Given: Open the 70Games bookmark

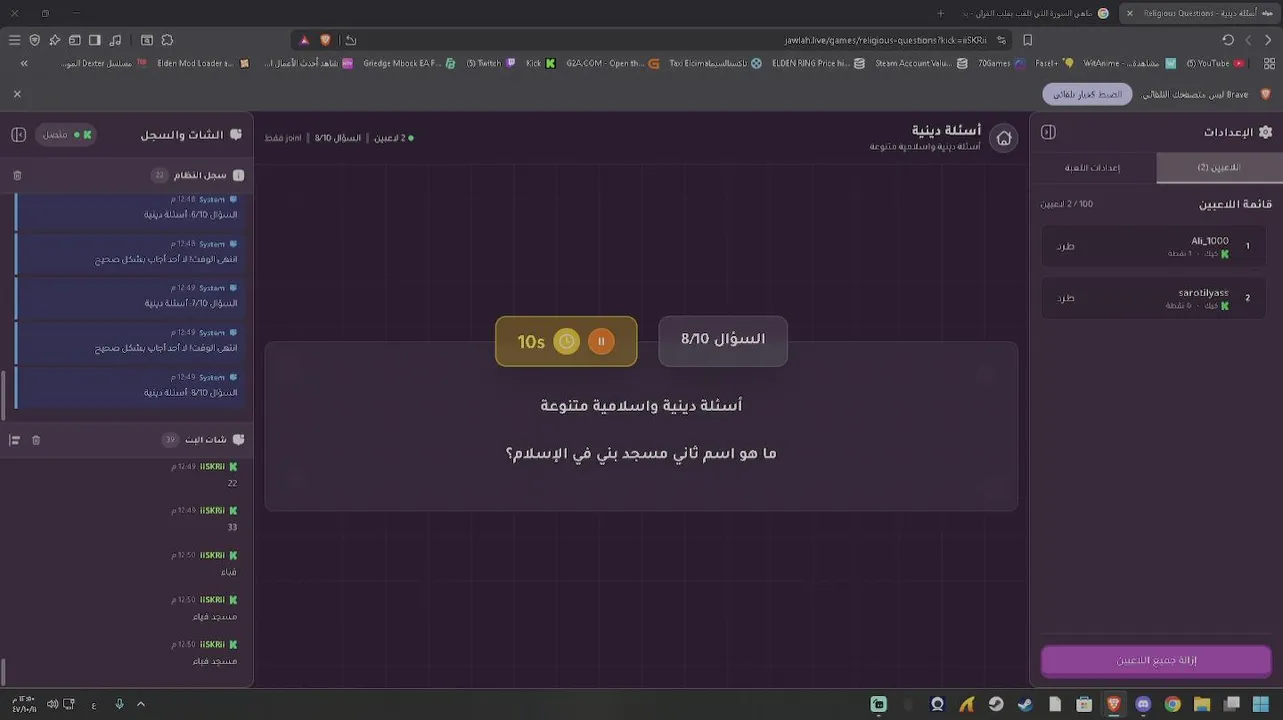Looking at the screenshot, I should 1001,63.
